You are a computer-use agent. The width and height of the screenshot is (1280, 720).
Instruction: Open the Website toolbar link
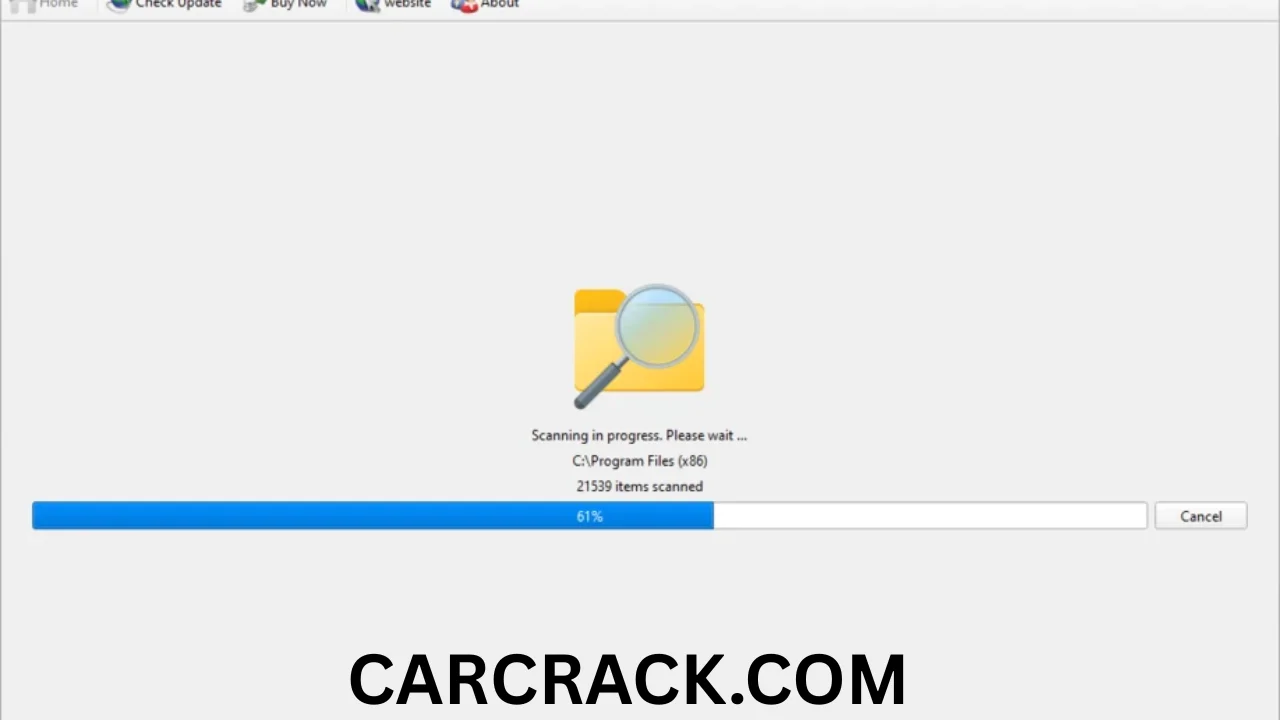(393, 4)
